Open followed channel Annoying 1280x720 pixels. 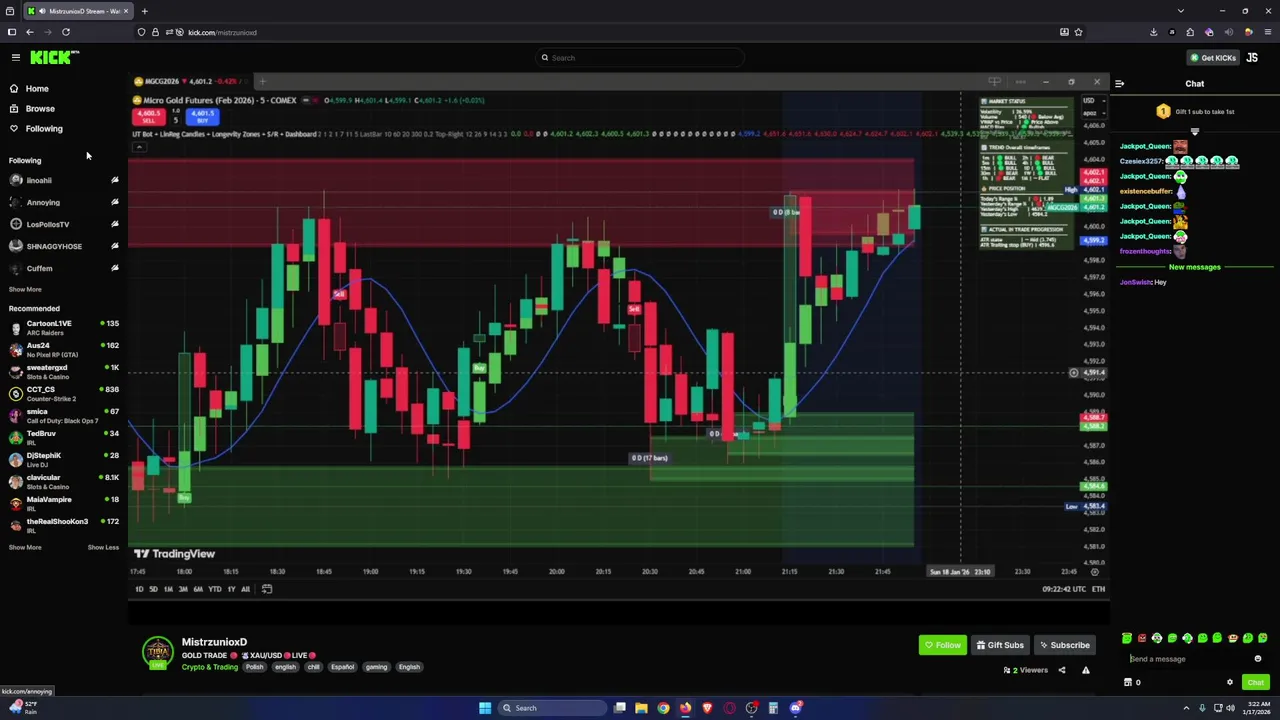click(x=43, y=202)
